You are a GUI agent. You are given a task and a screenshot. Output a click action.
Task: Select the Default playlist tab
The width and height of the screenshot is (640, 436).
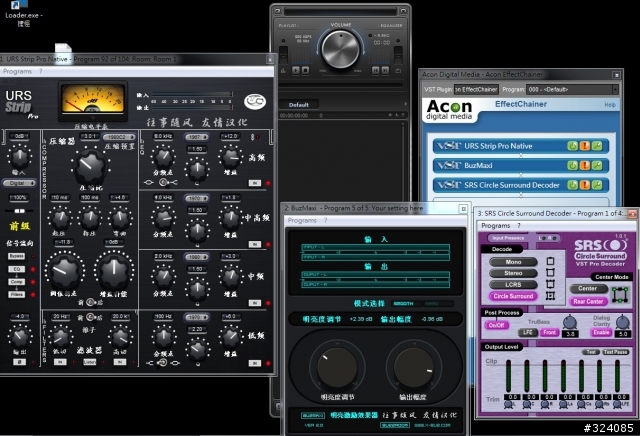point(299,105)
